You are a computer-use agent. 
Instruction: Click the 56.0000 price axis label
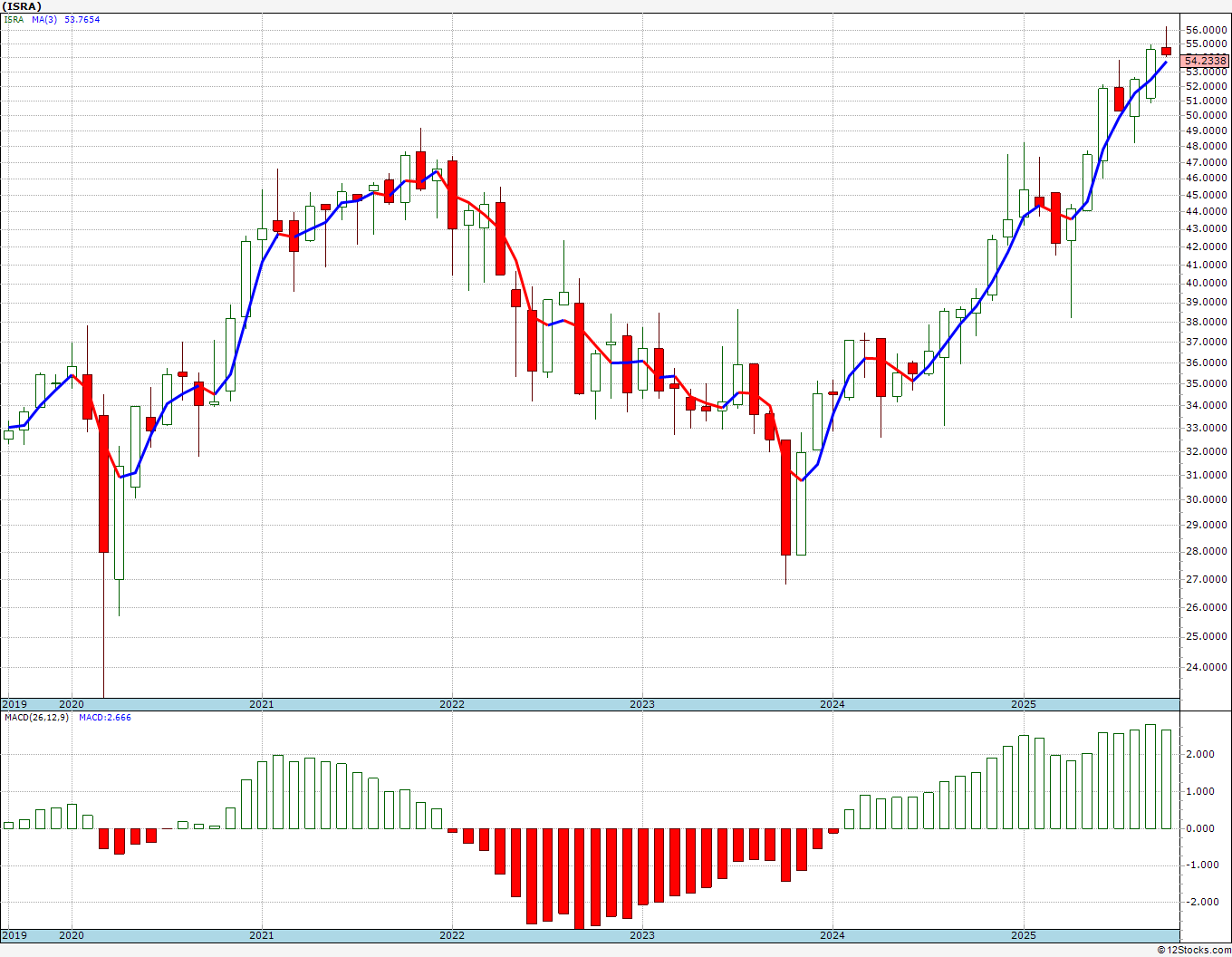tap(1208, 30)
